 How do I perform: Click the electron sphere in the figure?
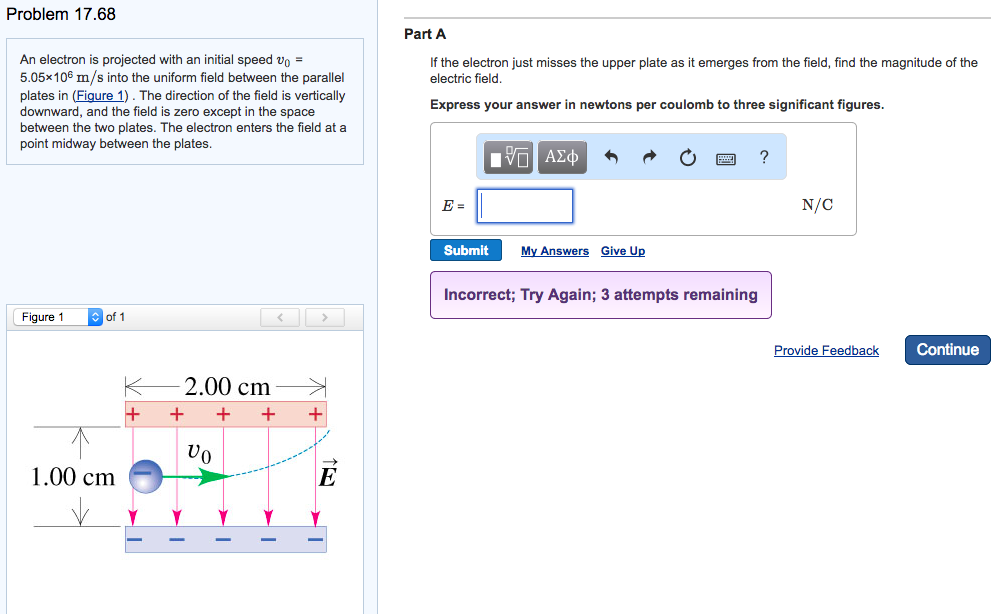tap(145, 477)
